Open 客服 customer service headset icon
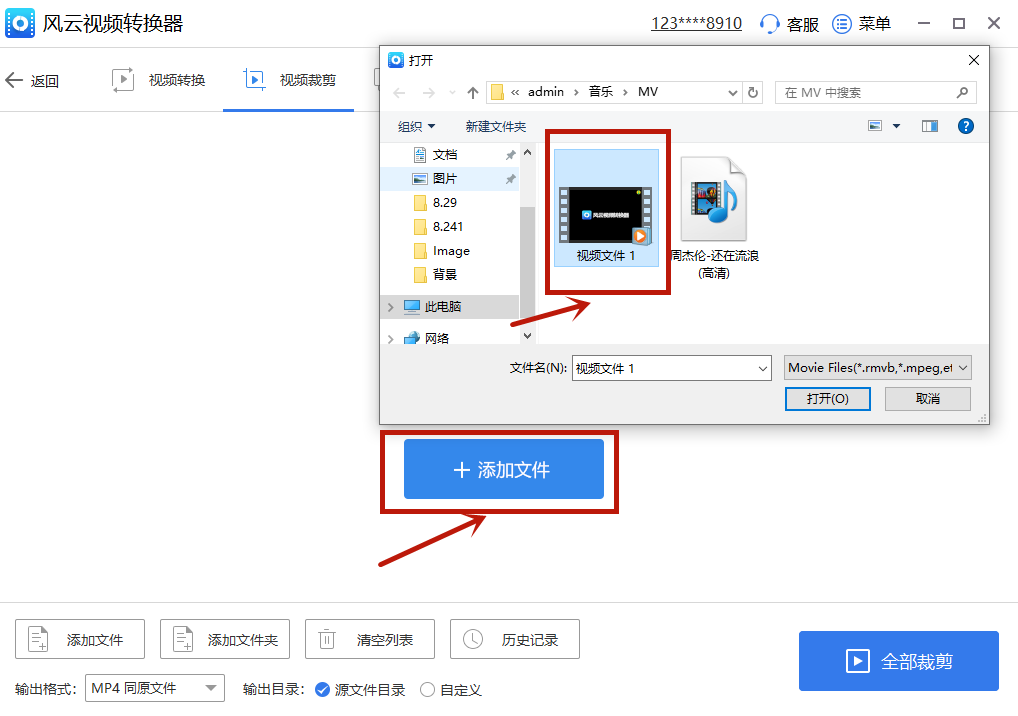Screen dimensions: 1018x716 pos(769,24)
